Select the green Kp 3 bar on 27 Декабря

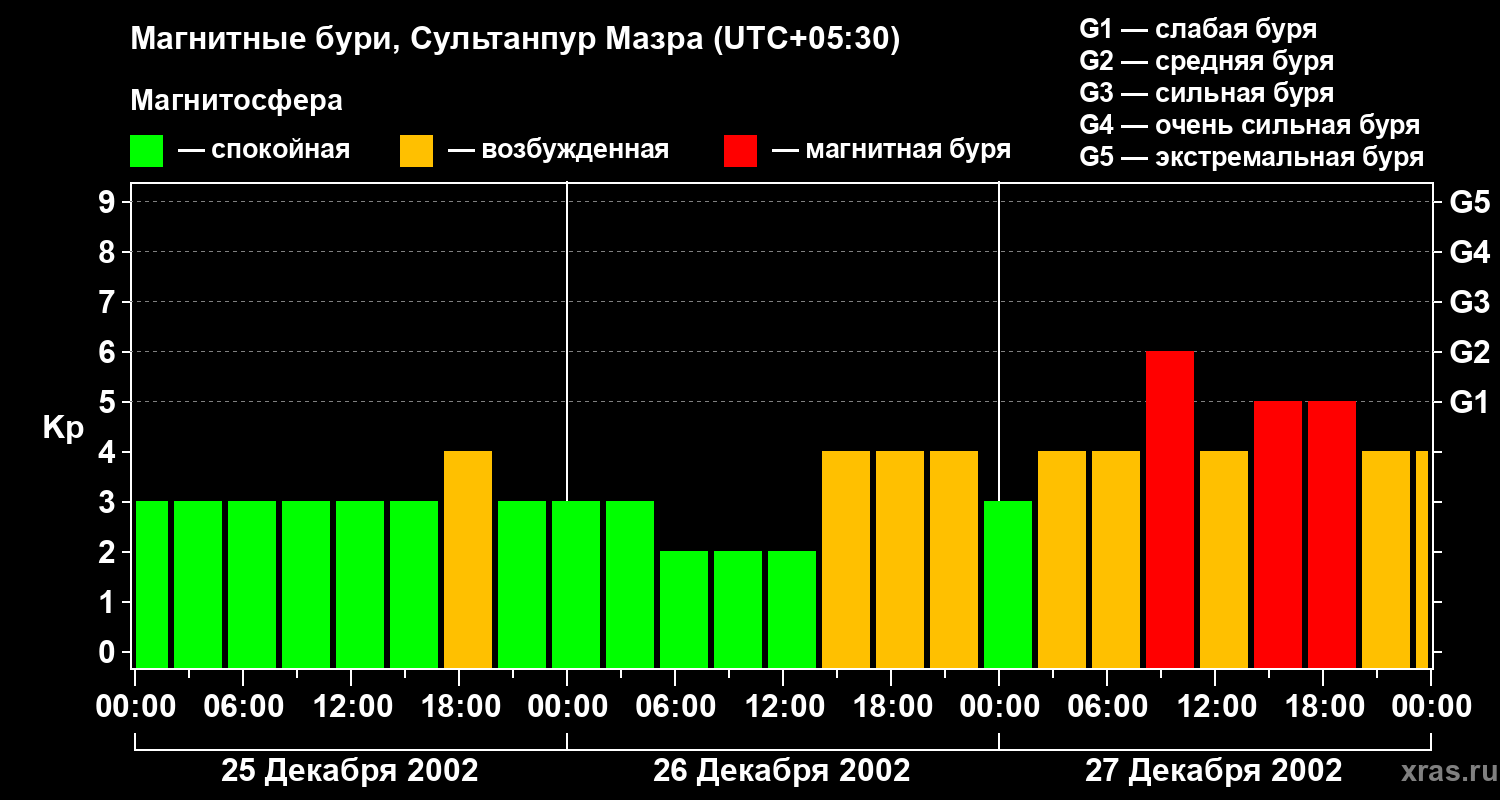1008,585
